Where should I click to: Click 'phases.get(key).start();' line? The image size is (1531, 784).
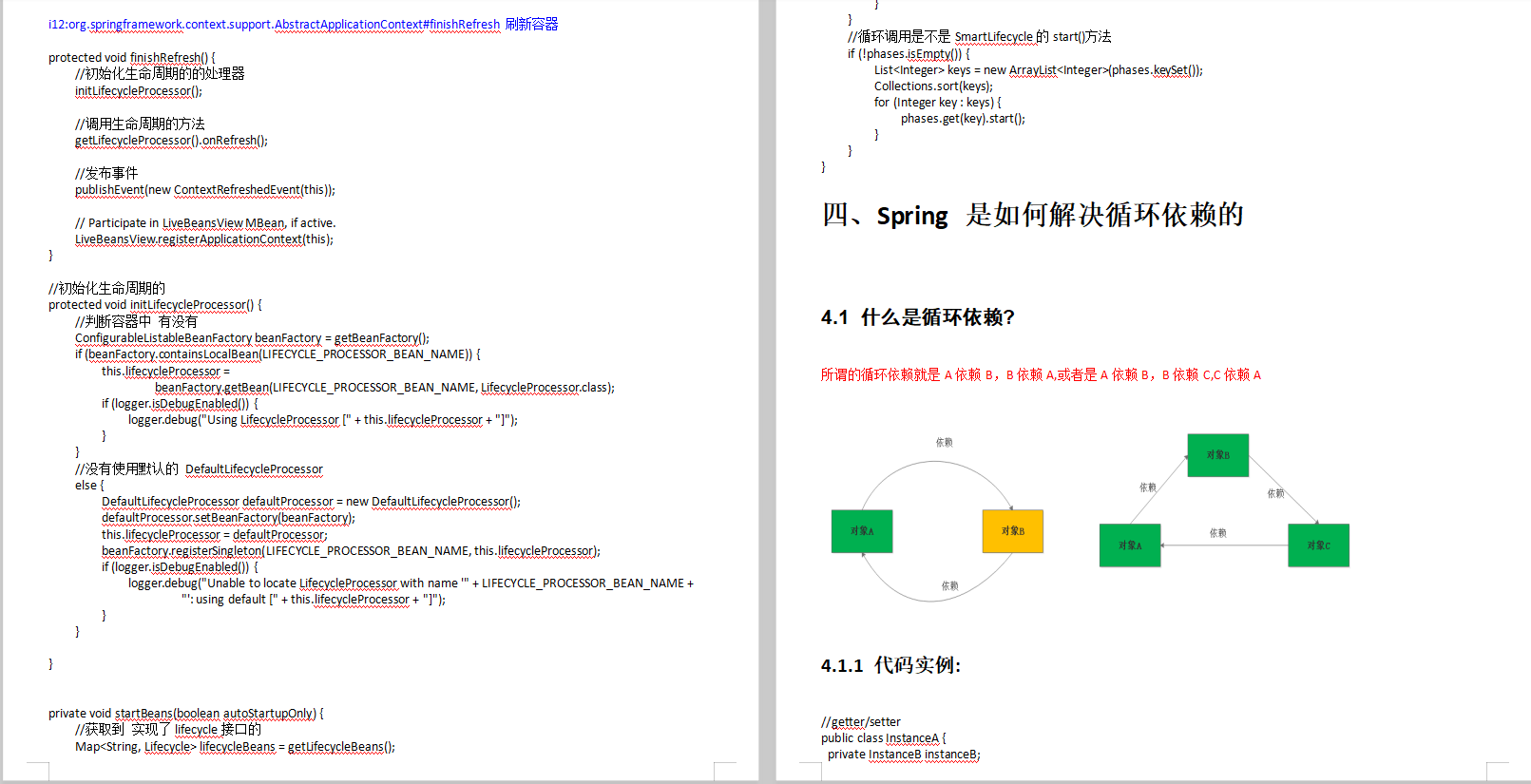click(x=963, y=119)
